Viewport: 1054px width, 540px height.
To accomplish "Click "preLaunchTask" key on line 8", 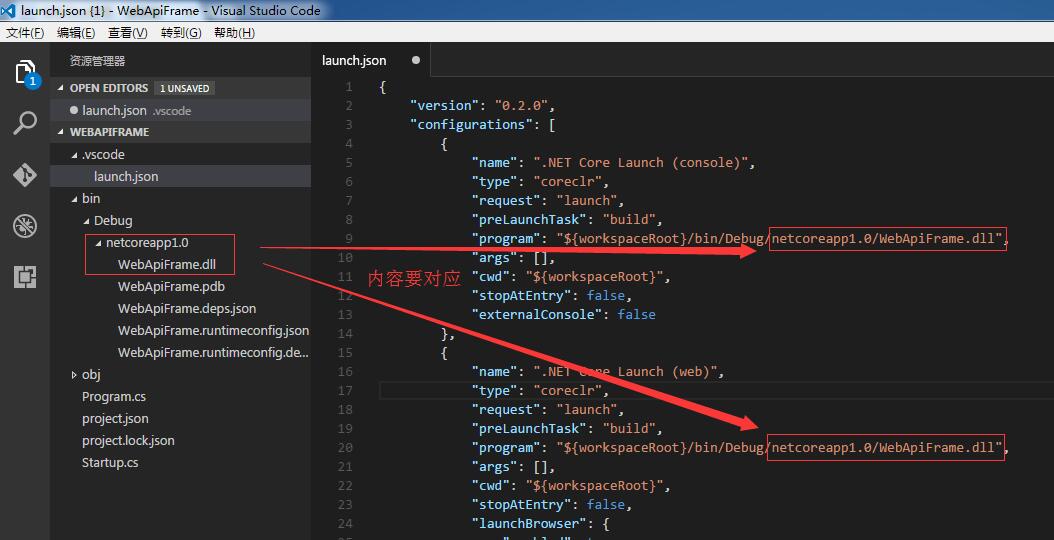I will point(528,219).
